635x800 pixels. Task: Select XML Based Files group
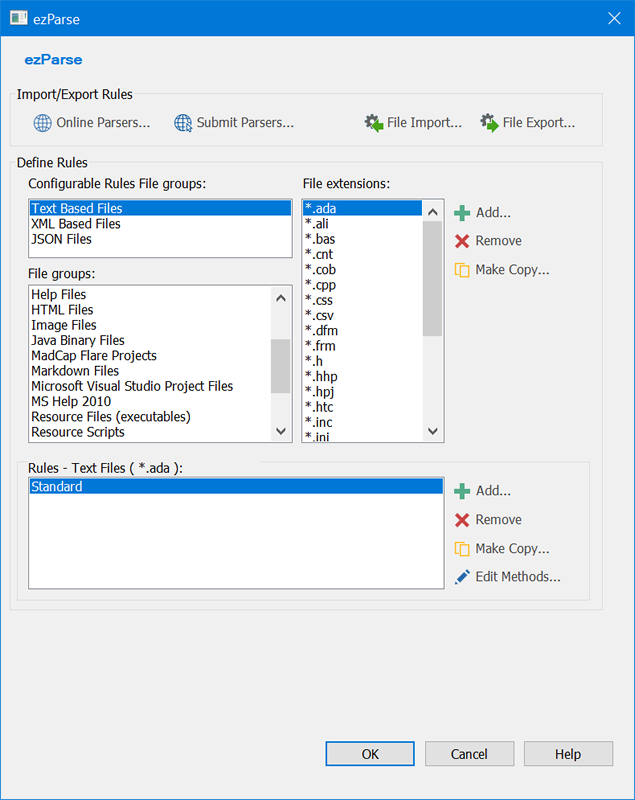[76, 224]
